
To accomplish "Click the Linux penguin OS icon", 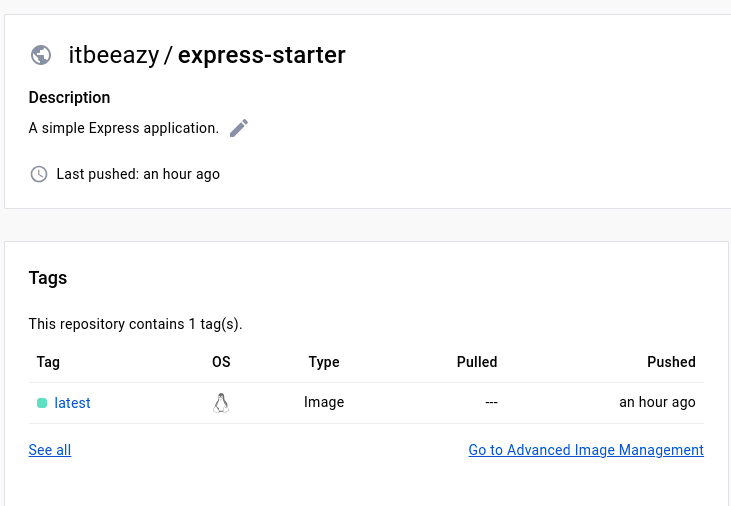I will [221, 403].
